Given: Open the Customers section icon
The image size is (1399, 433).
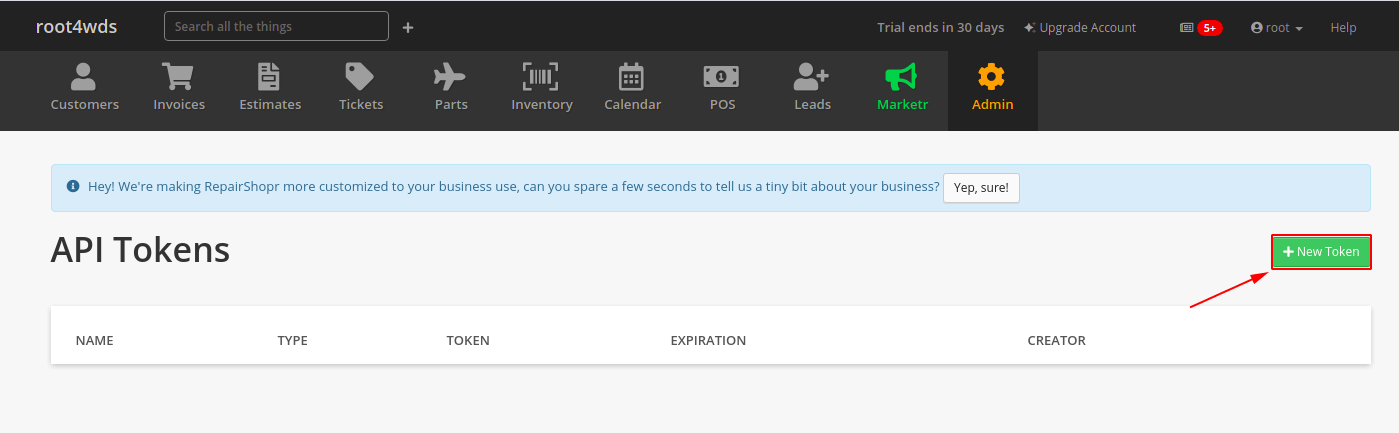Looking at the screenshot, I should [84, 76].
